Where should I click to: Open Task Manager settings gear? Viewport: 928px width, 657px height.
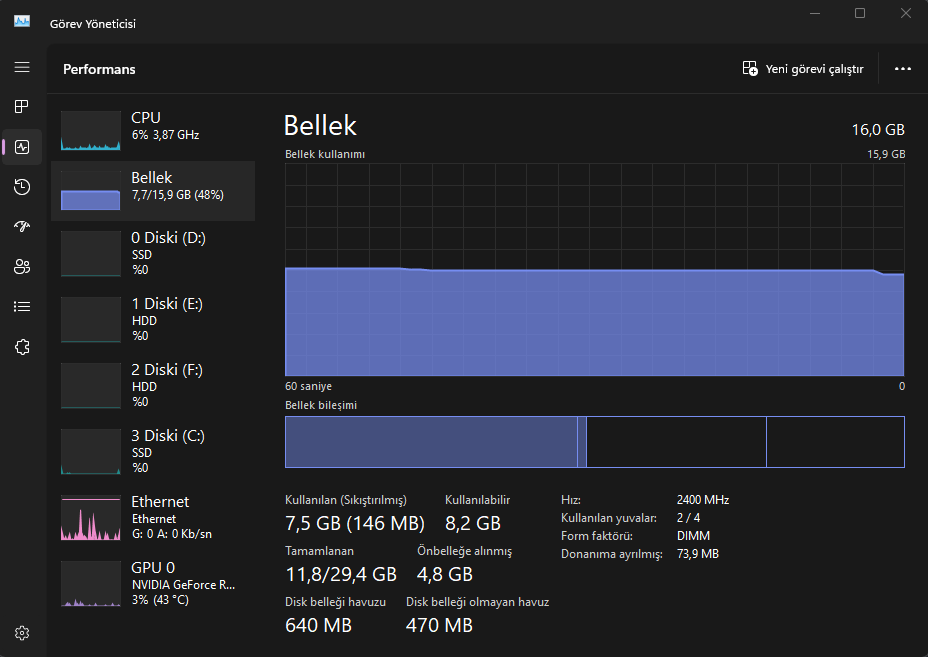(22, 633)
